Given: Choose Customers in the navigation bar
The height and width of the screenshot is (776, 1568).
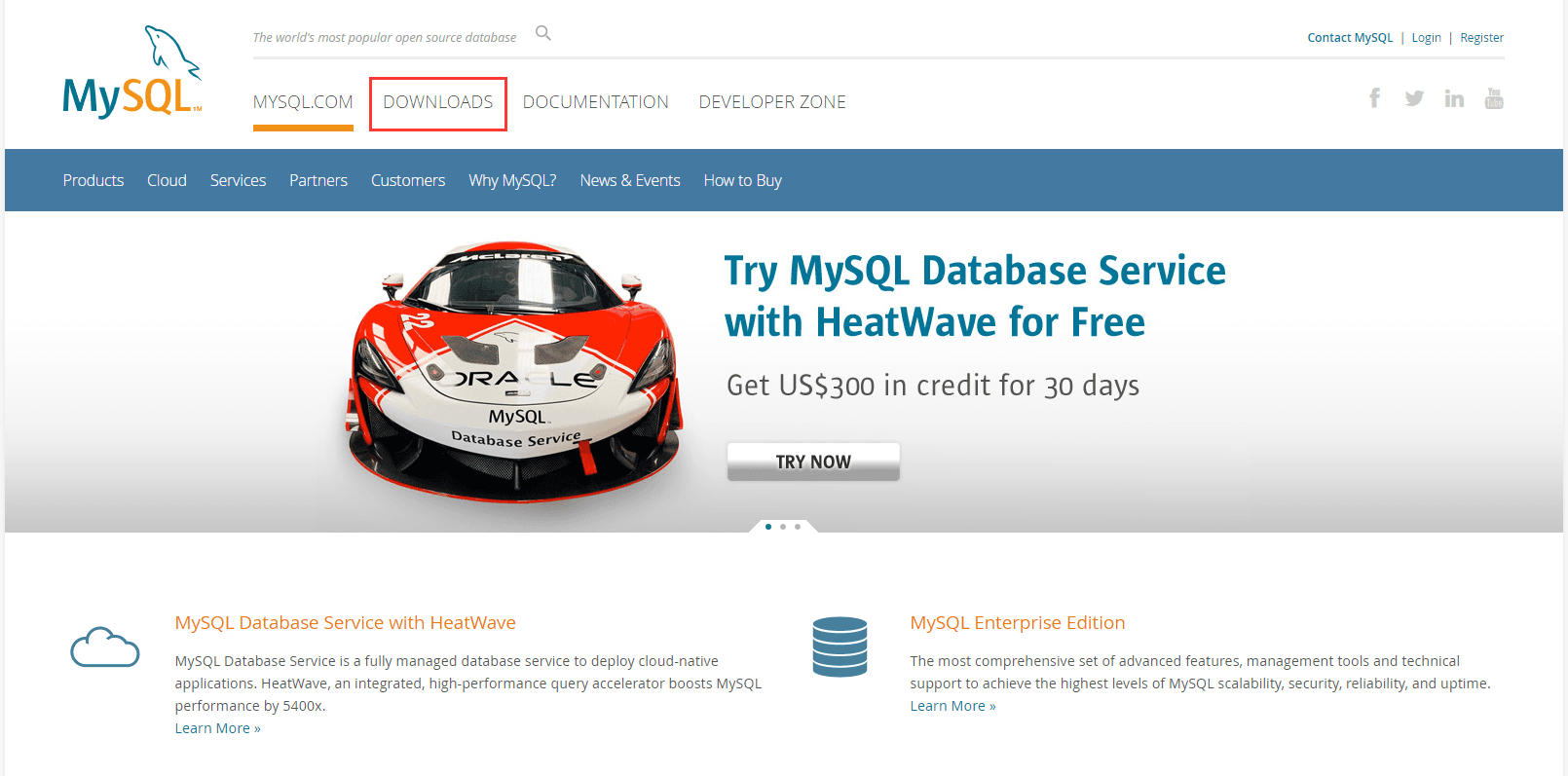Looking at the screenshot, I should (x=408, y=180).
